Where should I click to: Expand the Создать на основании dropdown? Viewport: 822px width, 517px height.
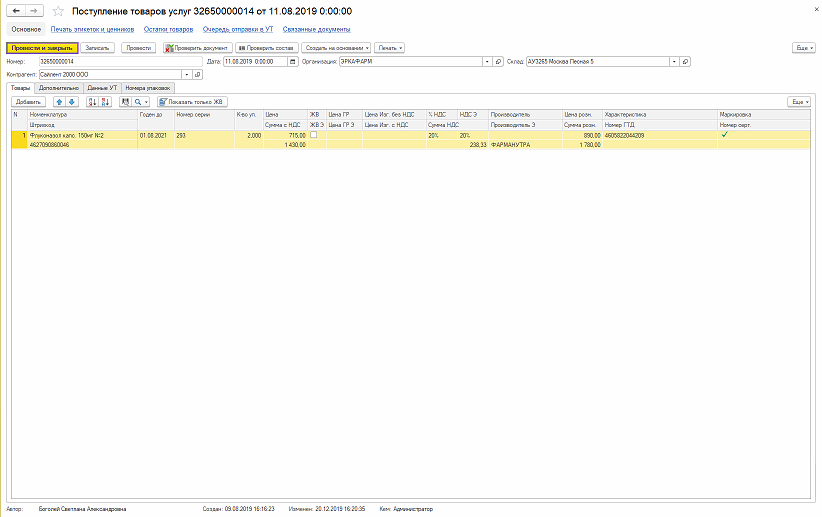point(336,47)
